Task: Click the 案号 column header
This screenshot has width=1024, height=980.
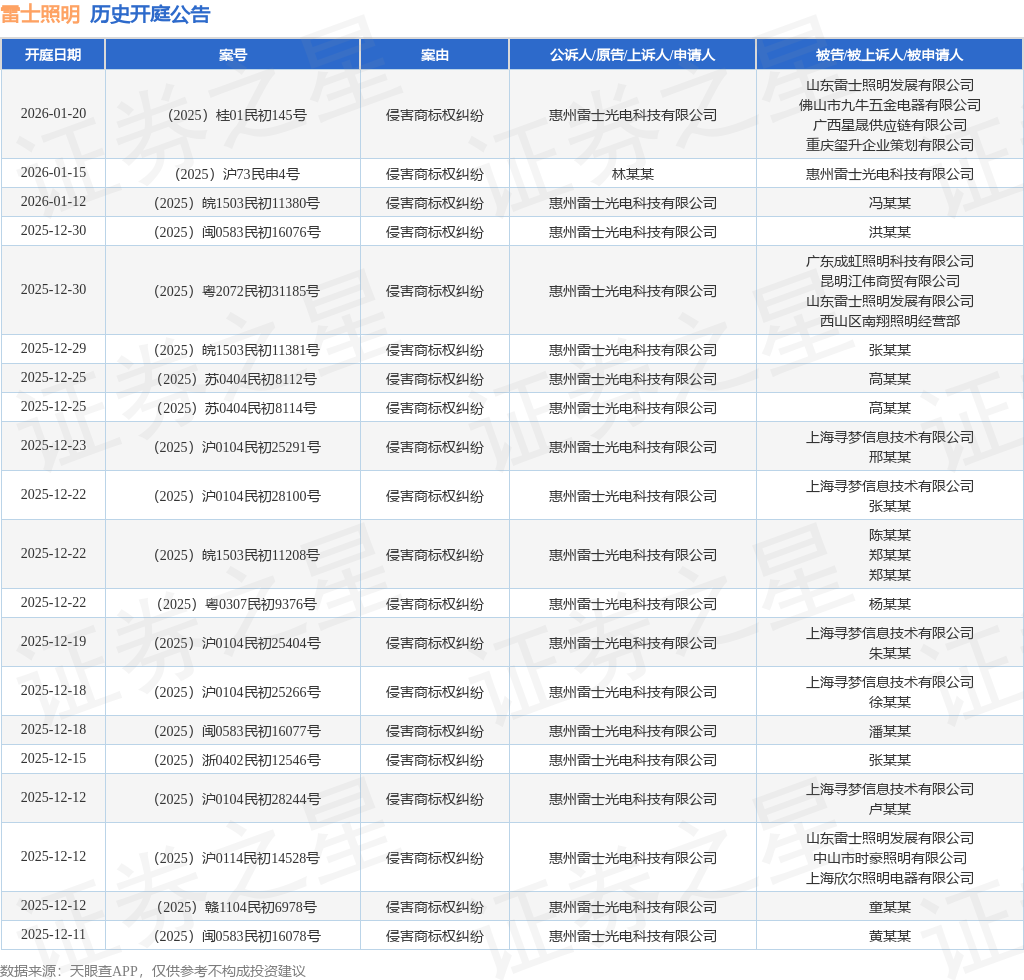Action: click(x=232, y=55)
